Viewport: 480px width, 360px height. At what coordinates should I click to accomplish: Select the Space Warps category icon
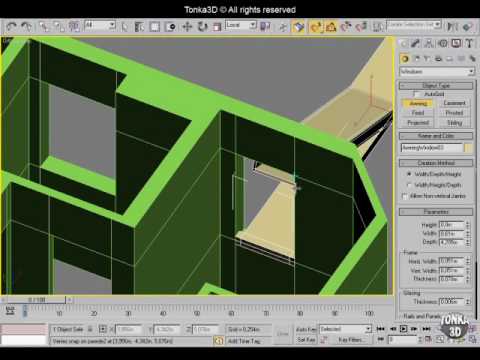tap(461, 59)
